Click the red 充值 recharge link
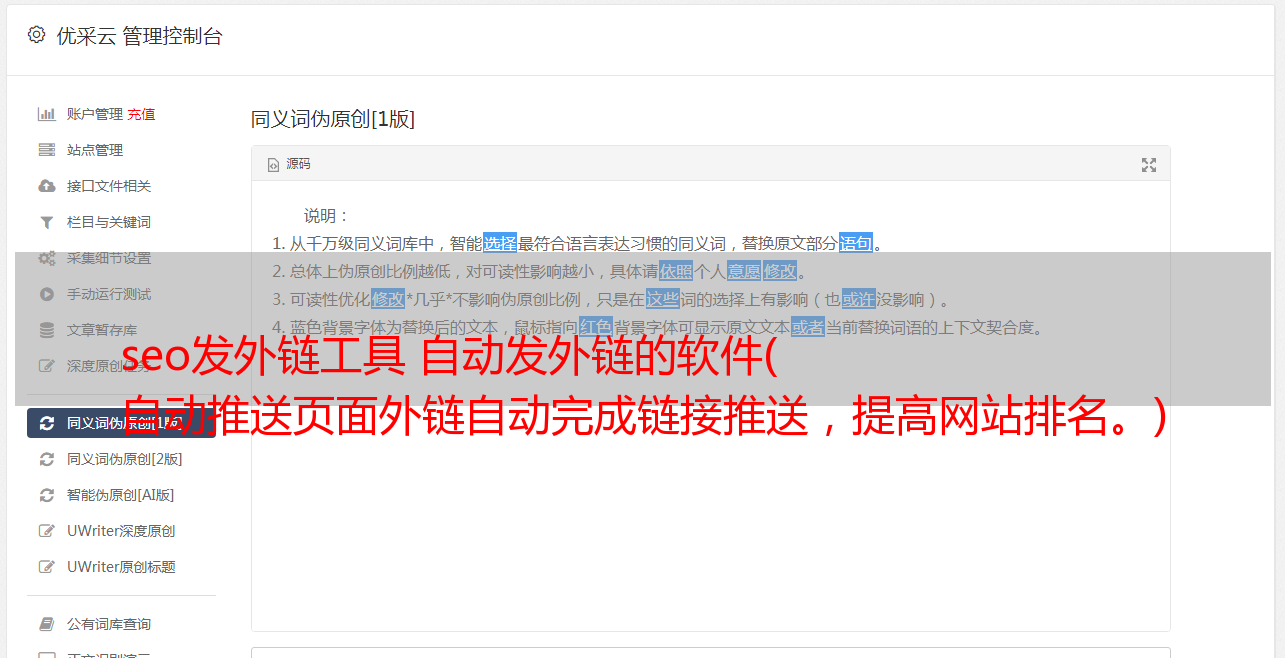The width and height of the screenshot is (1285, 658). coord(141,114)
